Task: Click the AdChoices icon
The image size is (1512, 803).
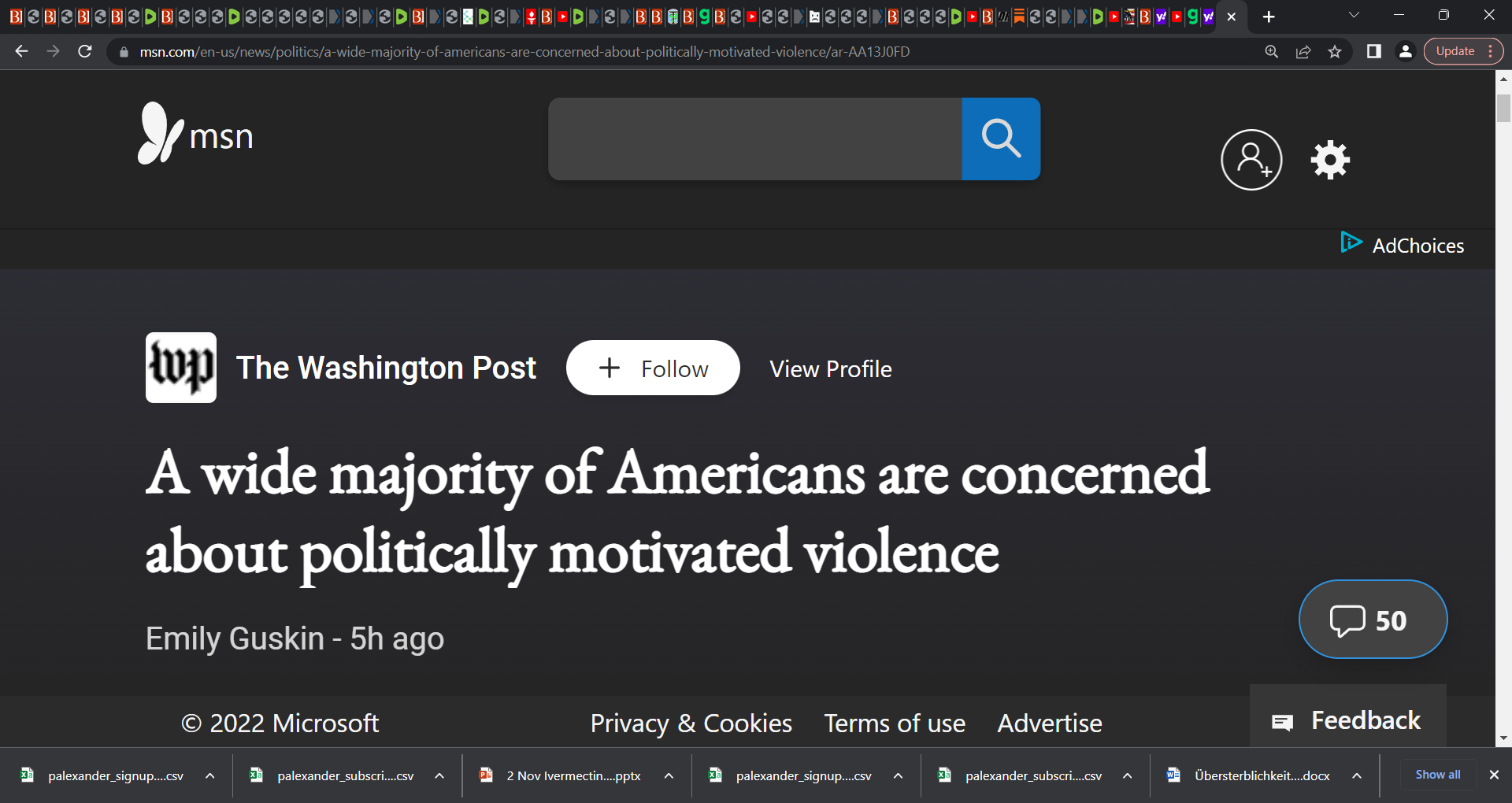Action: 1351,243
